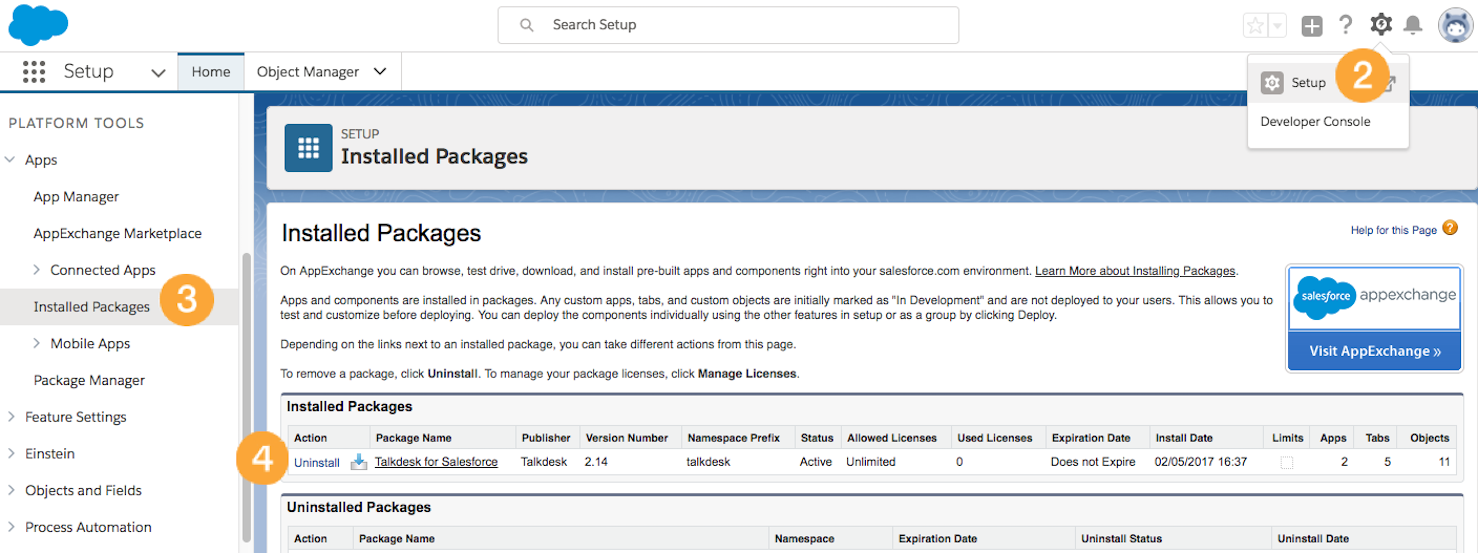Image resolution: width=1478 pixels, height=553 pixels.
Task: Expand the Feature Settings section
Action: click(x=10, y=417)
